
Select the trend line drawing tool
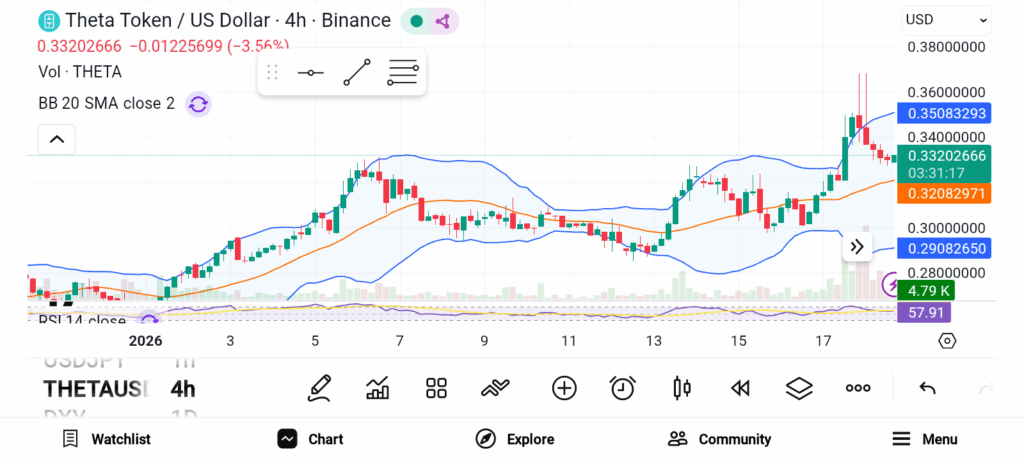tap(357, 73)
